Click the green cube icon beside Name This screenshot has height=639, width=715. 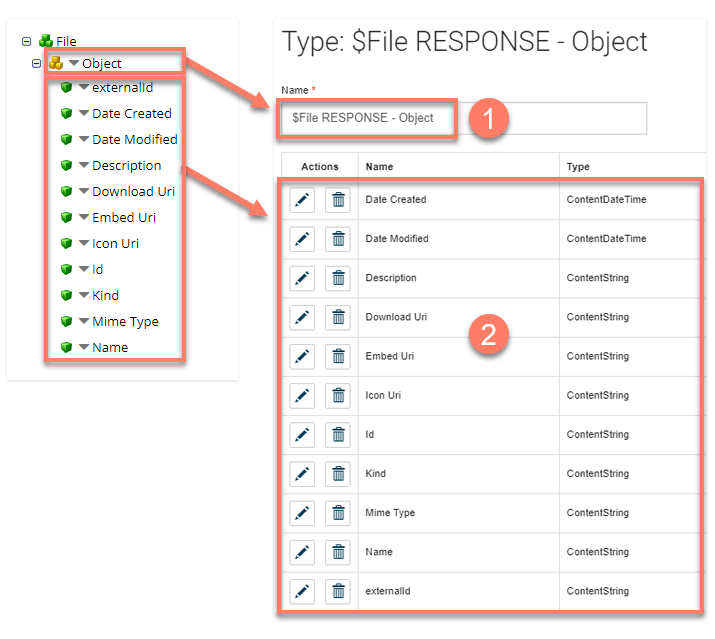[67, 348]
